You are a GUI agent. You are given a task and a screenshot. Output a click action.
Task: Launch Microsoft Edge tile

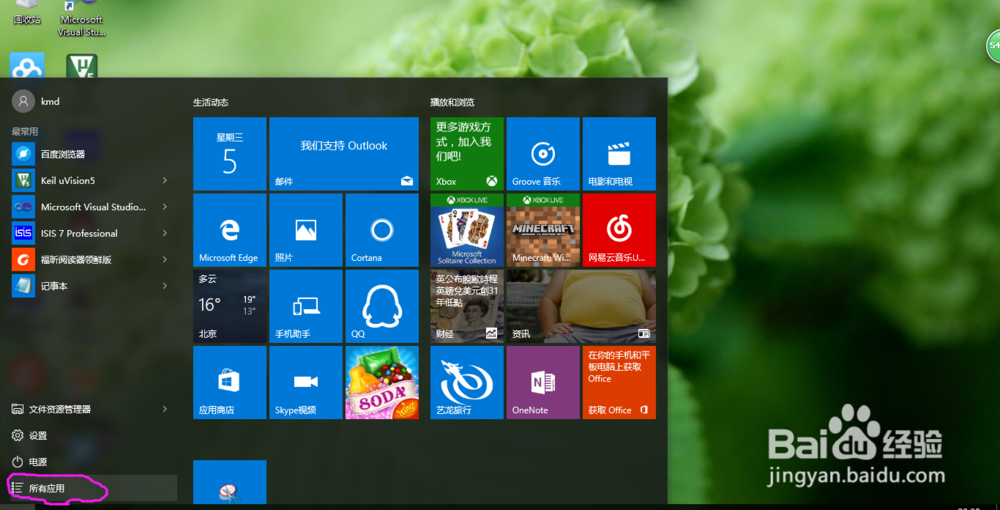click(x=230, y=230)
